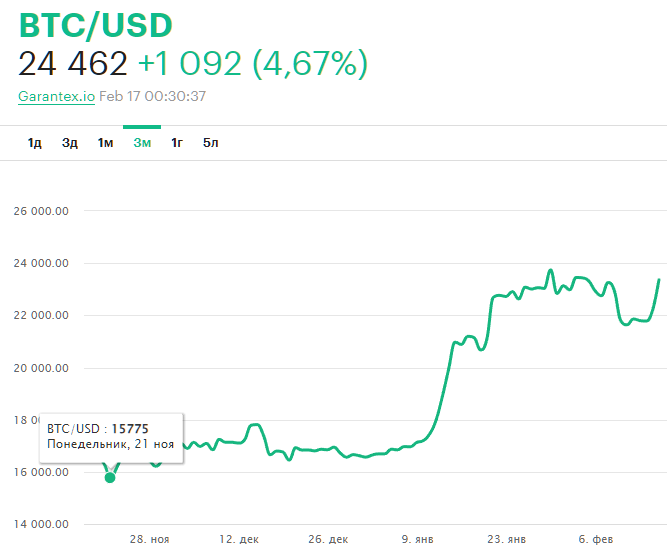This screenshot has height=558, width=667.
Task: Open the Garantex.io source link
Action: click(56, 97)
